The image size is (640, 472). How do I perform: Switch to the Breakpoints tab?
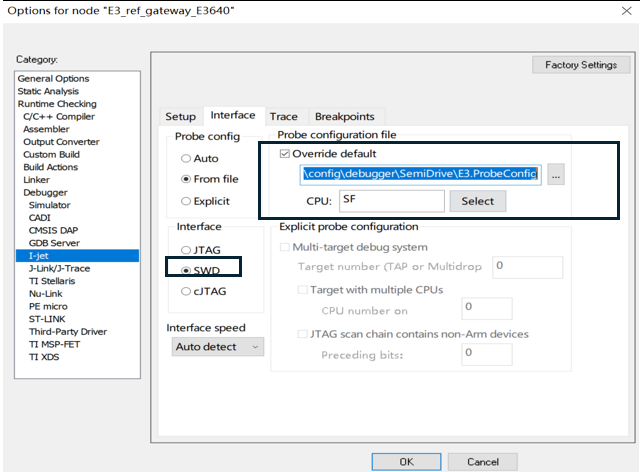[344, 117]
